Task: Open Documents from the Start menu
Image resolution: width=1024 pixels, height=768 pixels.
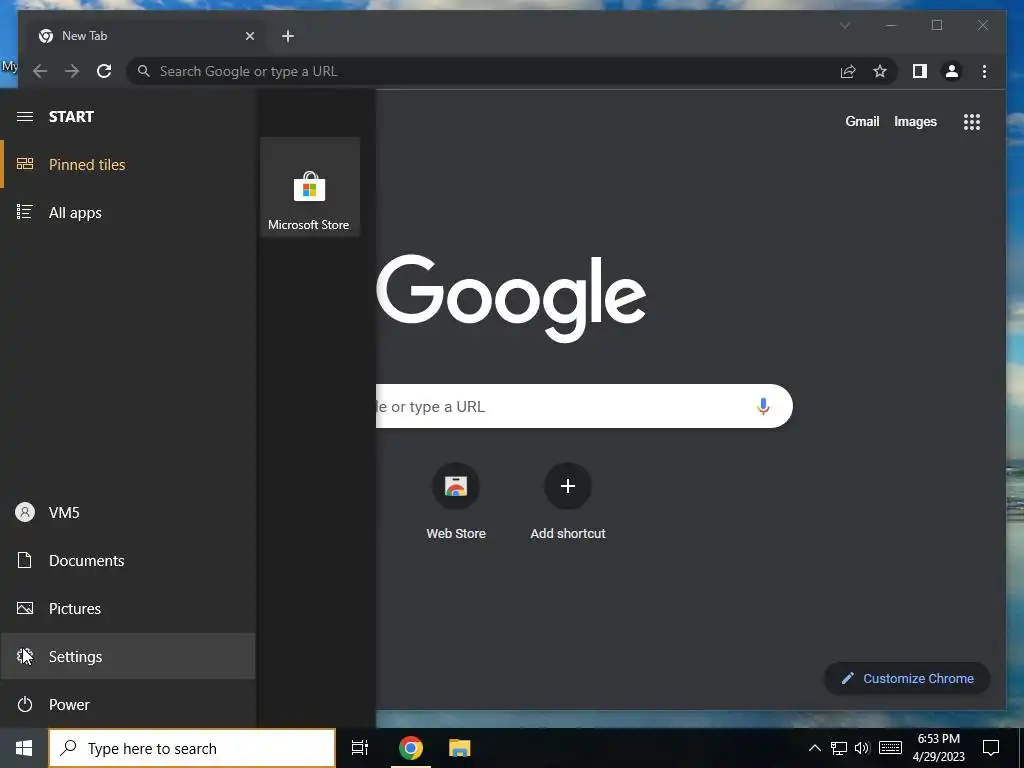Action: [x=128, y=560]
